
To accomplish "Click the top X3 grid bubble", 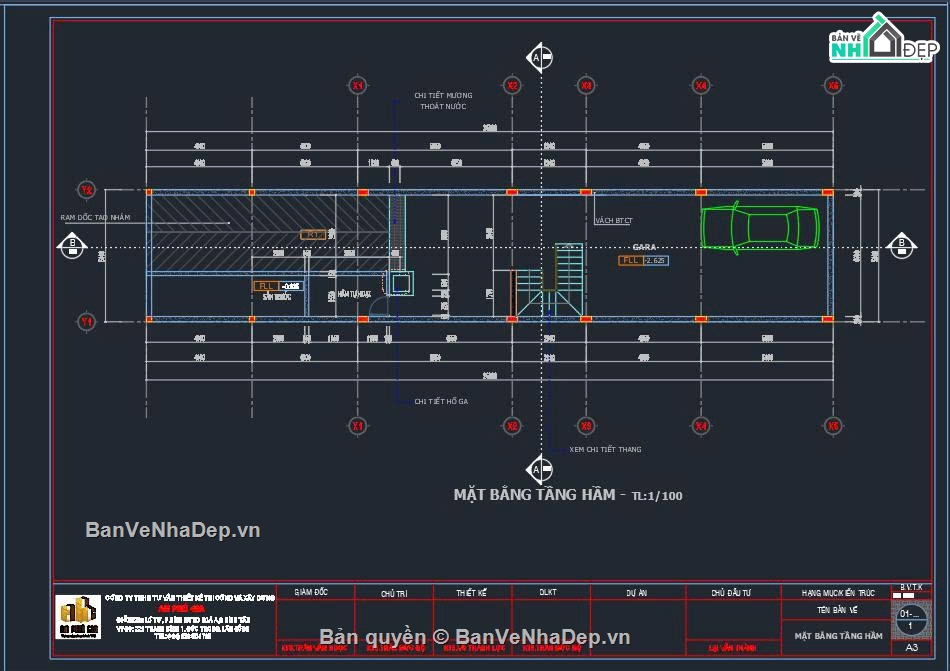I will 586,85.
